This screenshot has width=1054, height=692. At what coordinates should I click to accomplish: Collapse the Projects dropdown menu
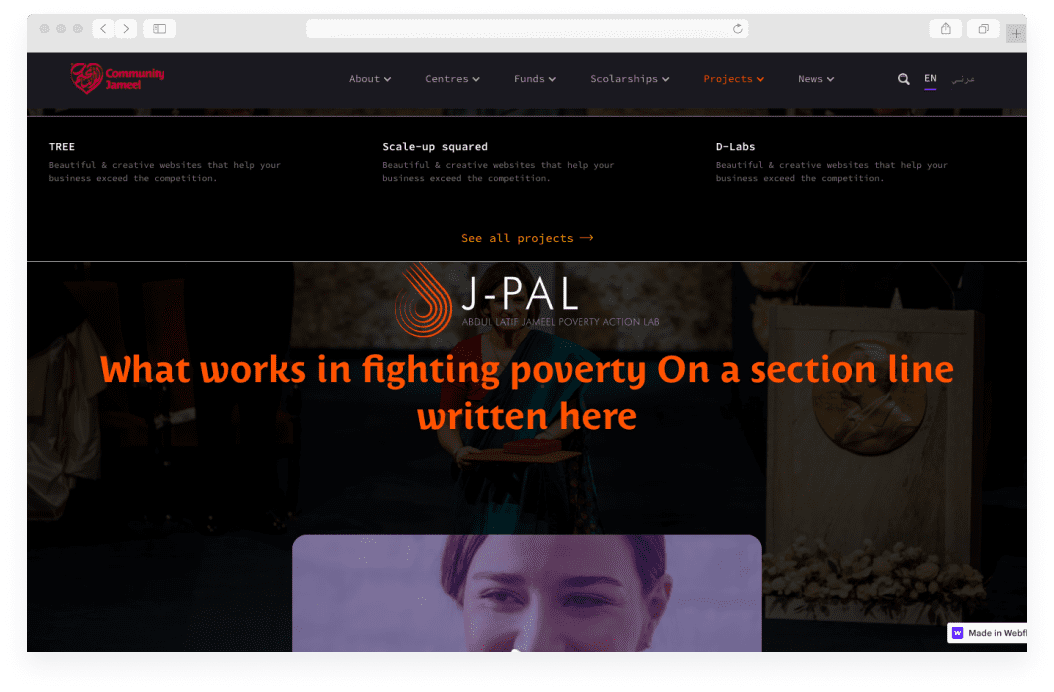tap(733, 79)
